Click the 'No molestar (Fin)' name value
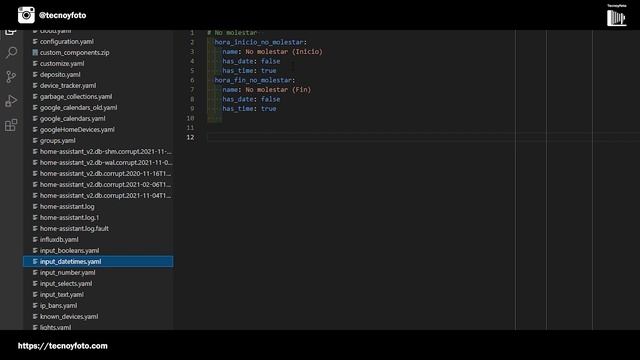This screenshot has height=360, width=640. coord(278,90)
